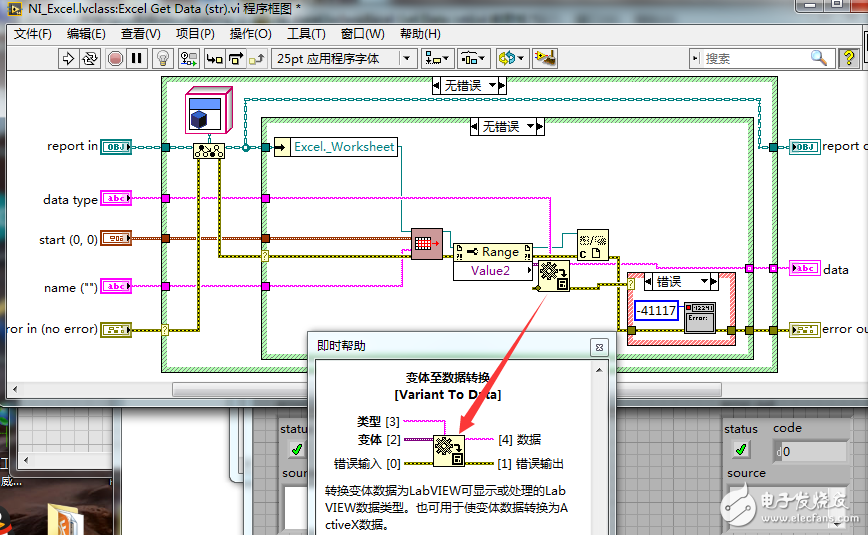Close the 即时帮助 context help window
The image size is (868, 535).
click(x=599, y=347)
